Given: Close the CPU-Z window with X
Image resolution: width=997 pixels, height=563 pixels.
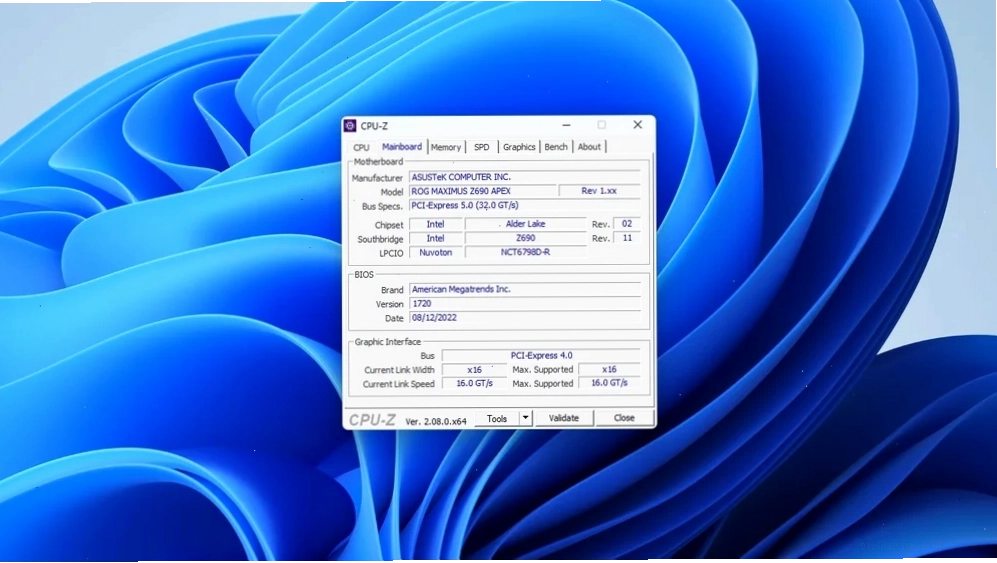Looking at the screenshot, I should 638,125.
